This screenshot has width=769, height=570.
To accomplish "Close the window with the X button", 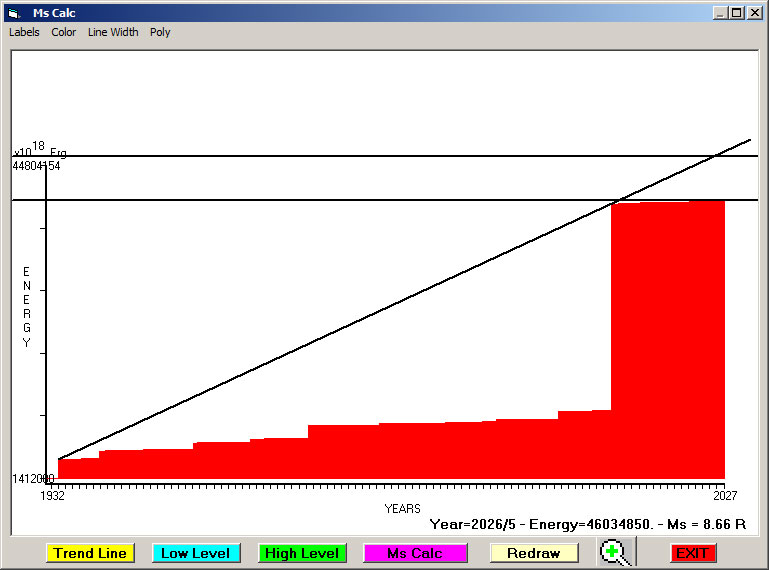I will 754,13.
